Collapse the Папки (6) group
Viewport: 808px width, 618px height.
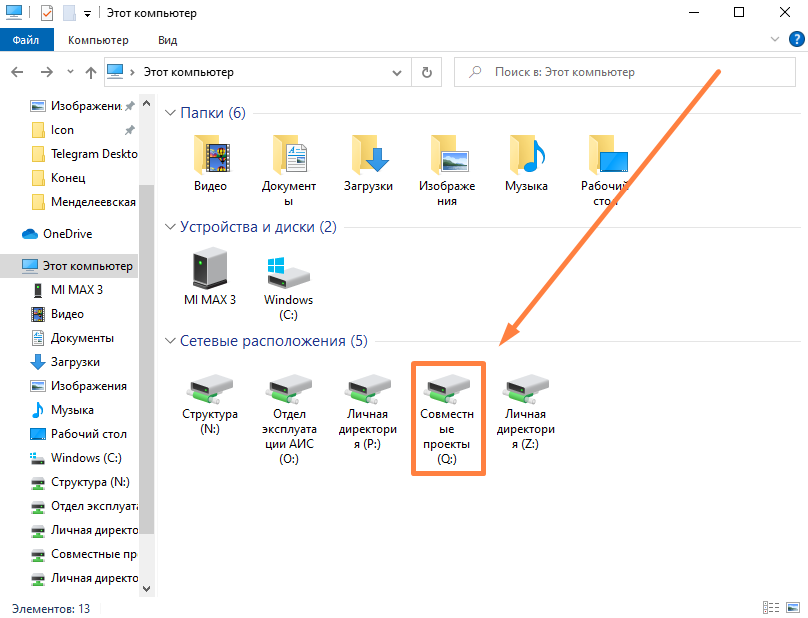171,113
